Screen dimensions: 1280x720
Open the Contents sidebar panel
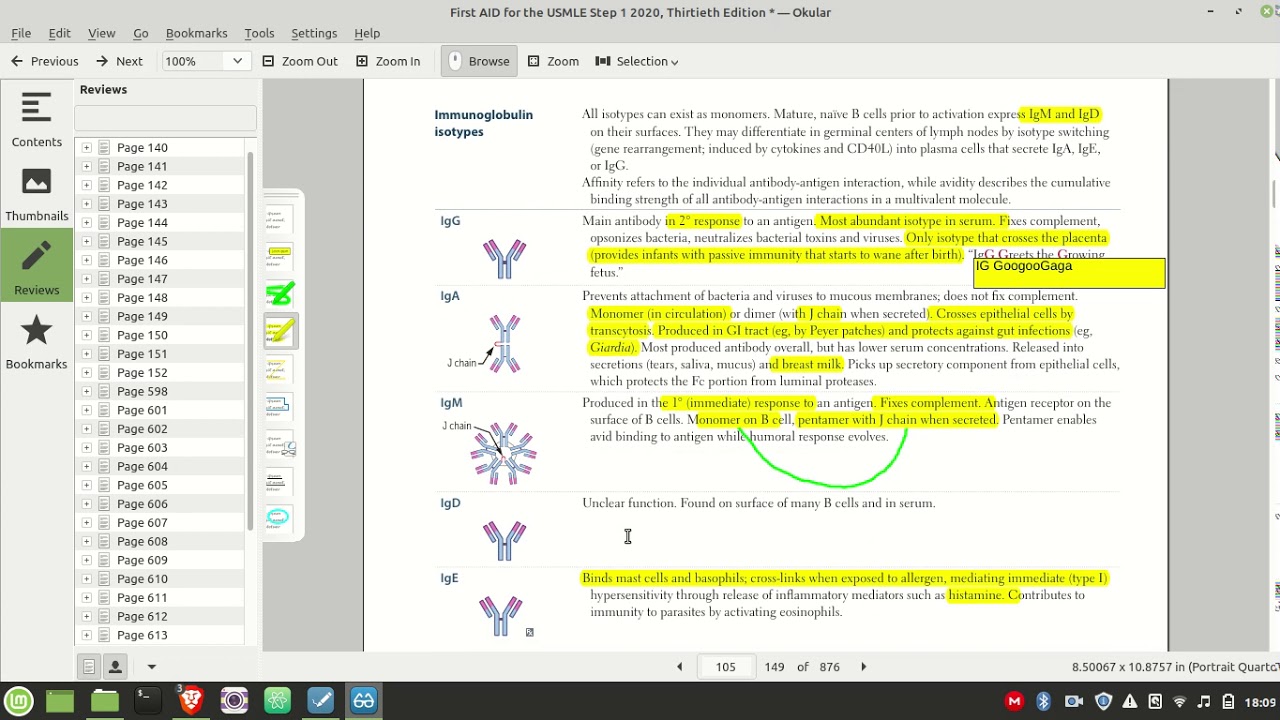pos(36,119)
